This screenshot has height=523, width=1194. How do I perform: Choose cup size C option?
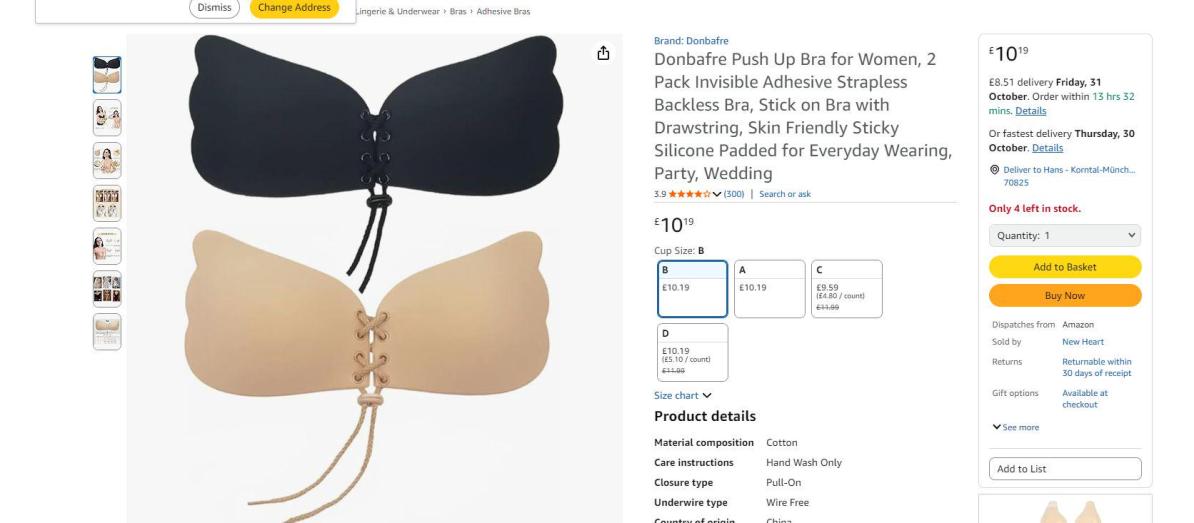(847, 289)
